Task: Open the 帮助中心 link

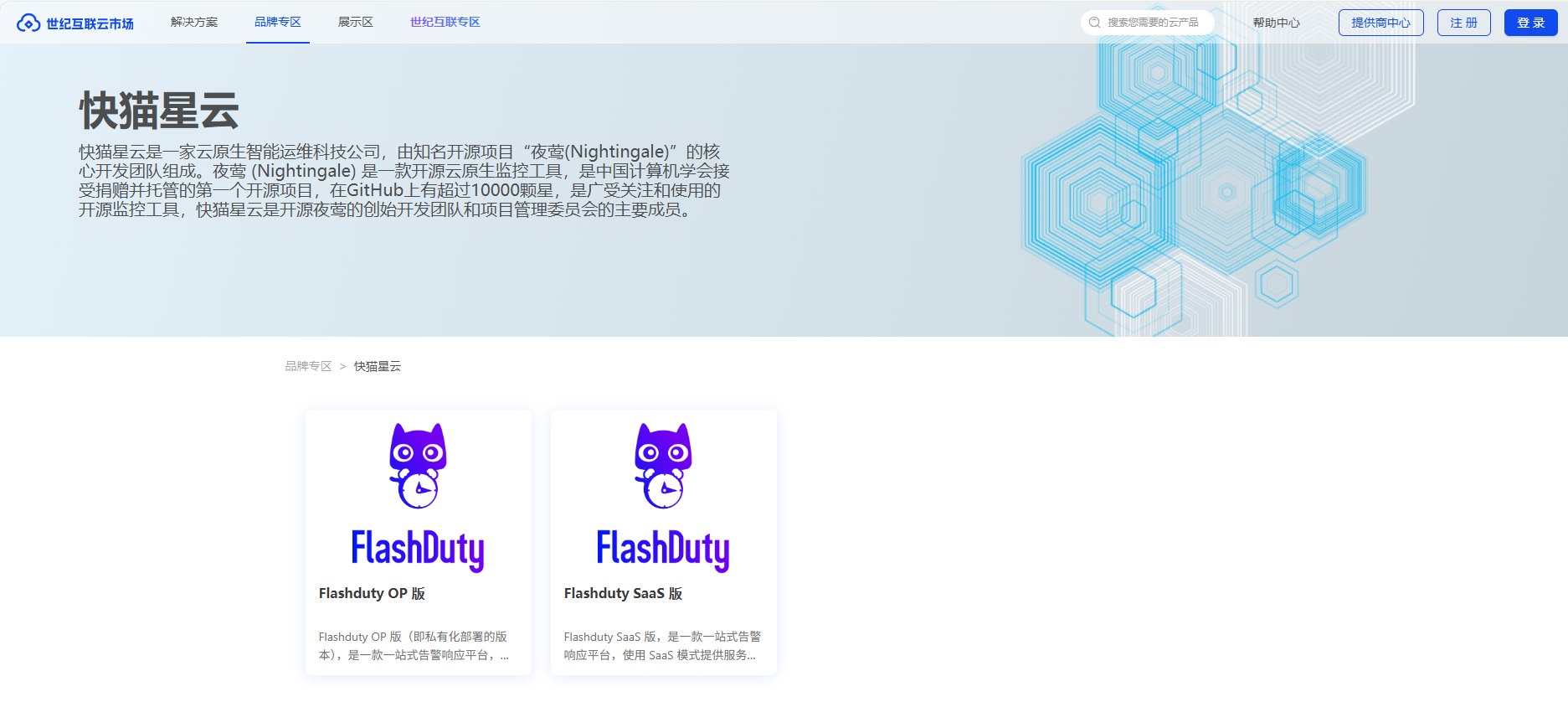Action: click(x=1276, y=23)
